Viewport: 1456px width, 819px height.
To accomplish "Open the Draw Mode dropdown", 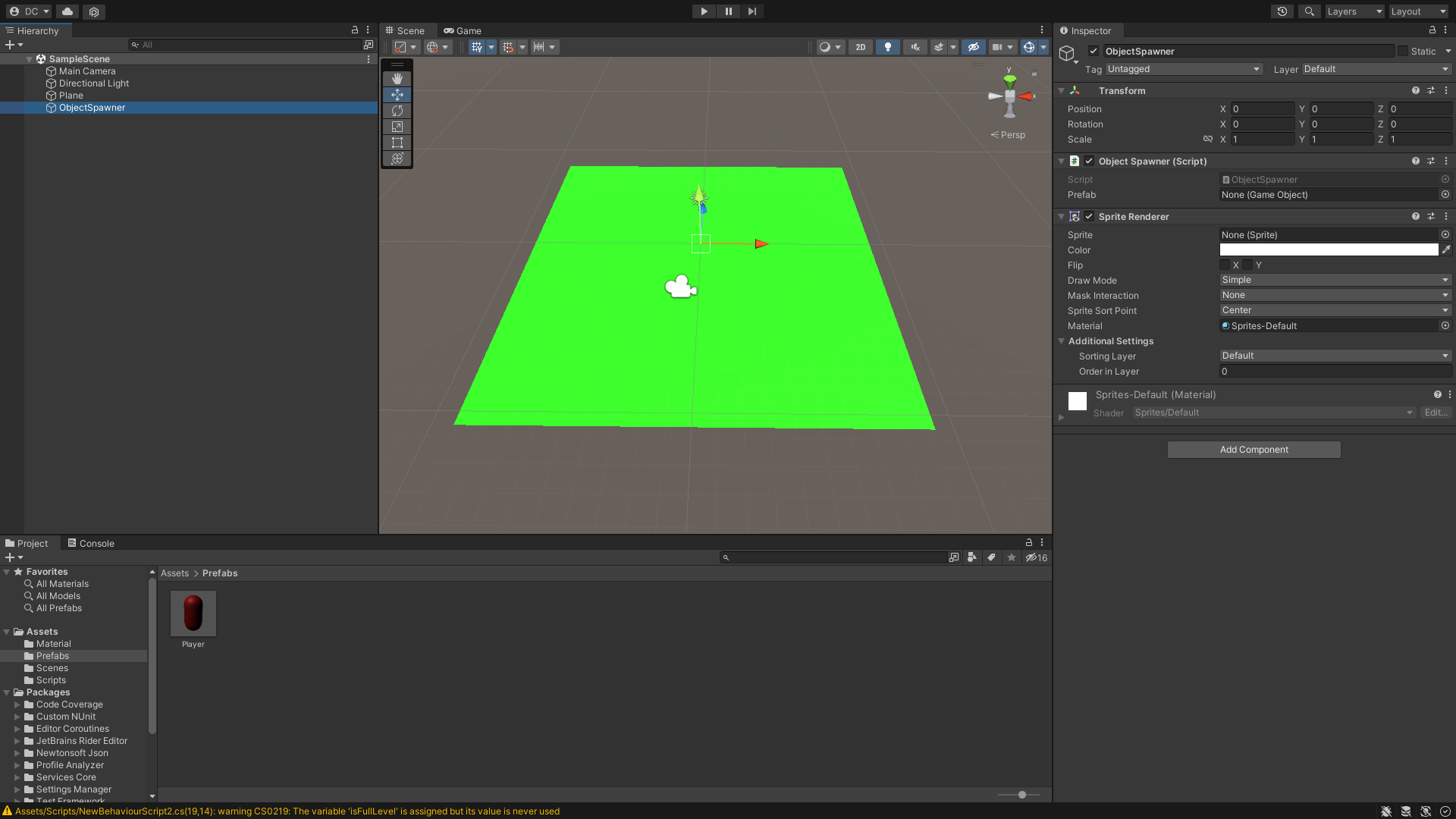I will [1335, 280].
